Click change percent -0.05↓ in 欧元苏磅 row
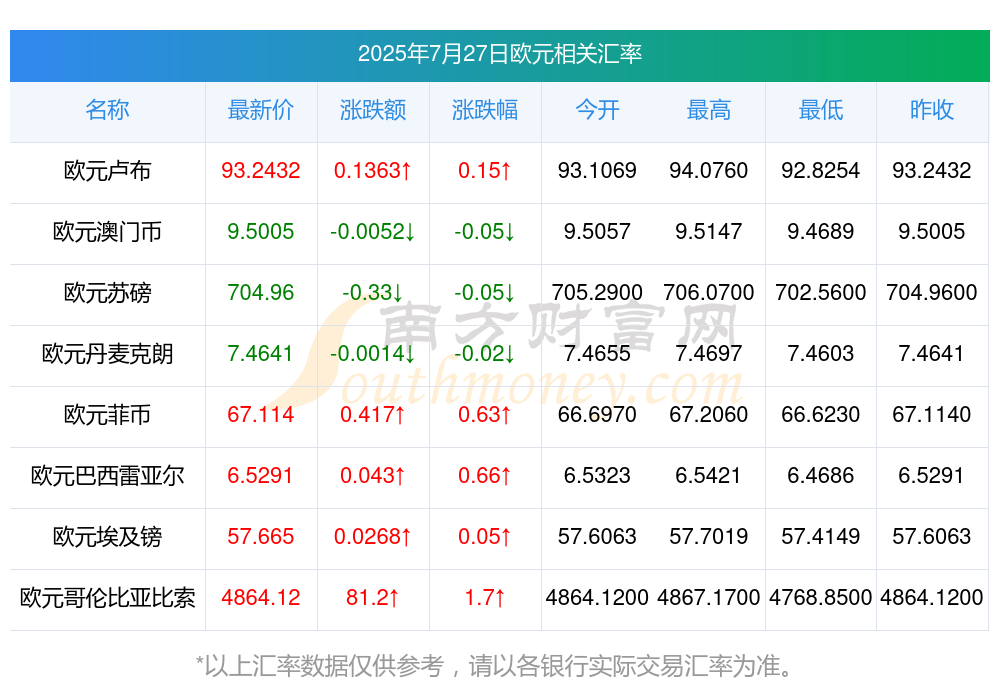The height and width of the screenshot is (698, 1000). [x=485, y=293]
